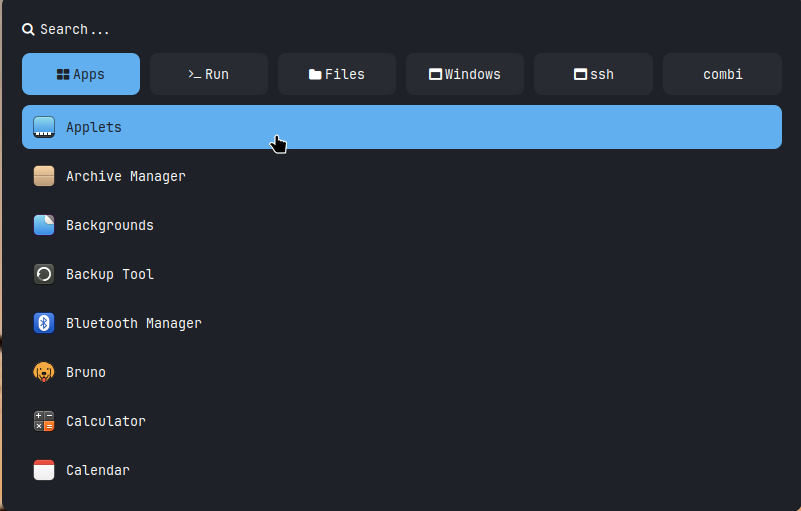801x511 pixels.
Task: Select the ssh mode tab
Action: pos(593,74)
